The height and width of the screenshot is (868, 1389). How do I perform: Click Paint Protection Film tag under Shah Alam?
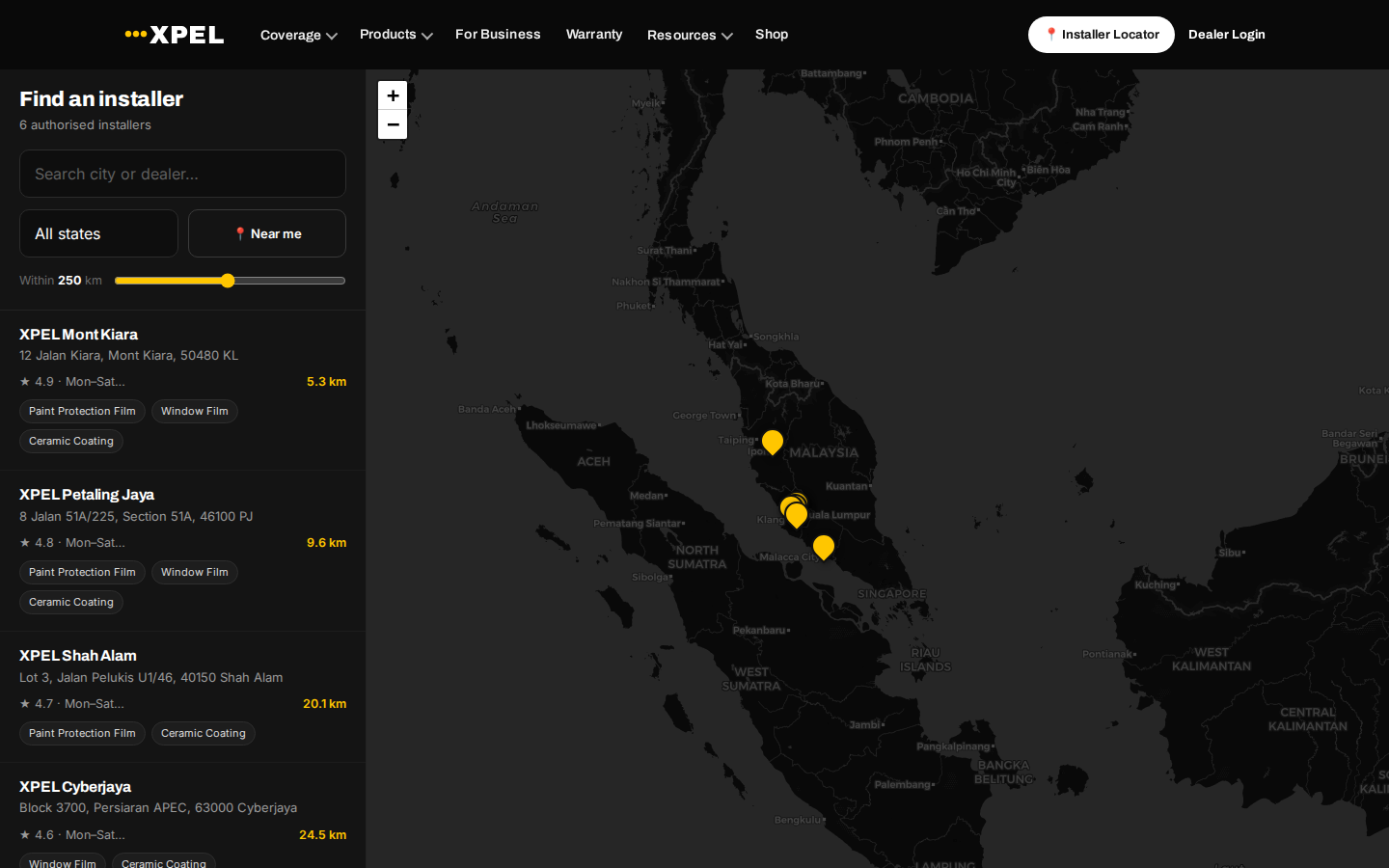click(82, 733)
